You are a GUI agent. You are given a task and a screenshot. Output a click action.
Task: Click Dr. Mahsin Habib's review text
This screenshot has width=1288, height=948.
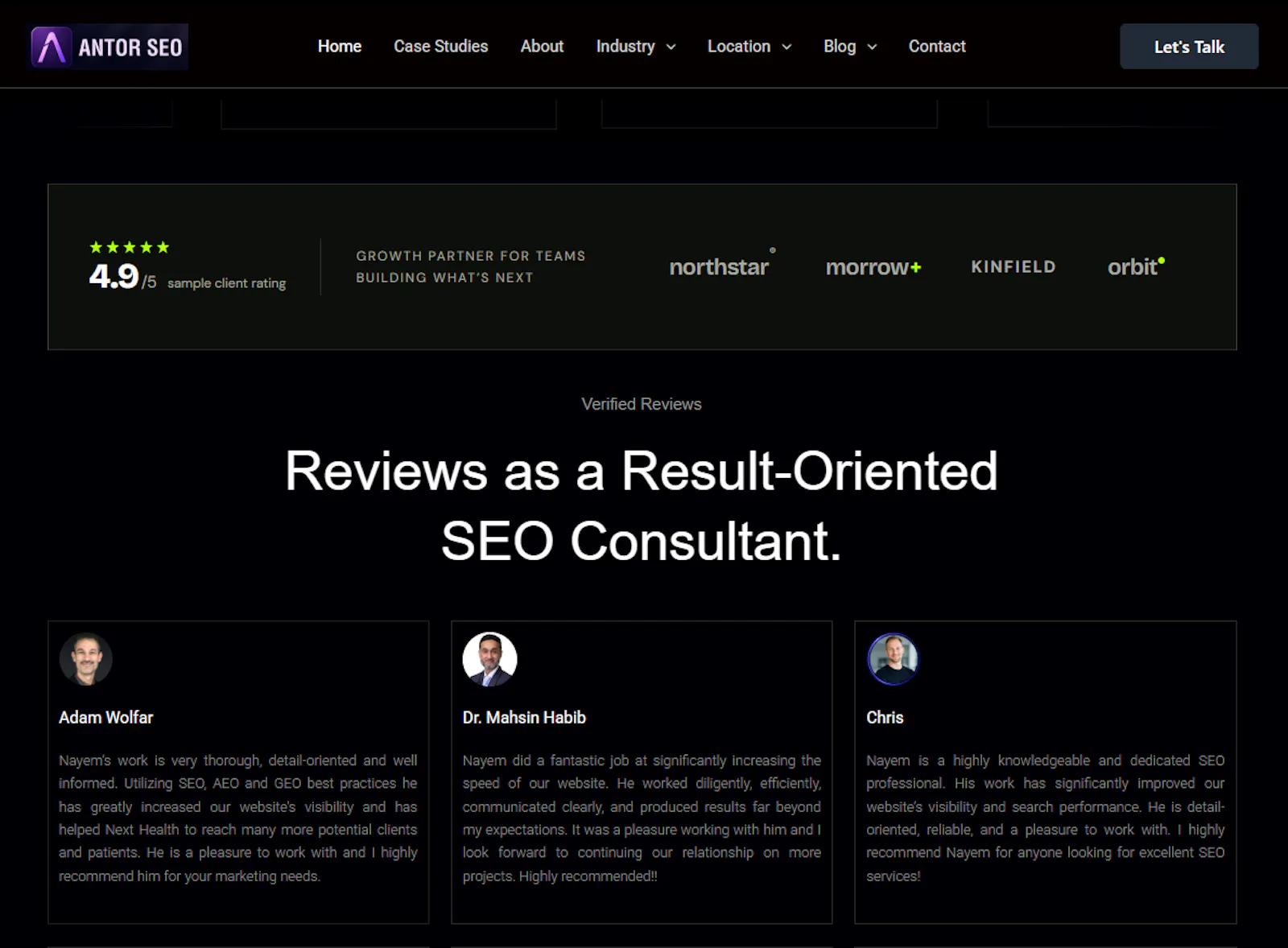coord(642,818)
